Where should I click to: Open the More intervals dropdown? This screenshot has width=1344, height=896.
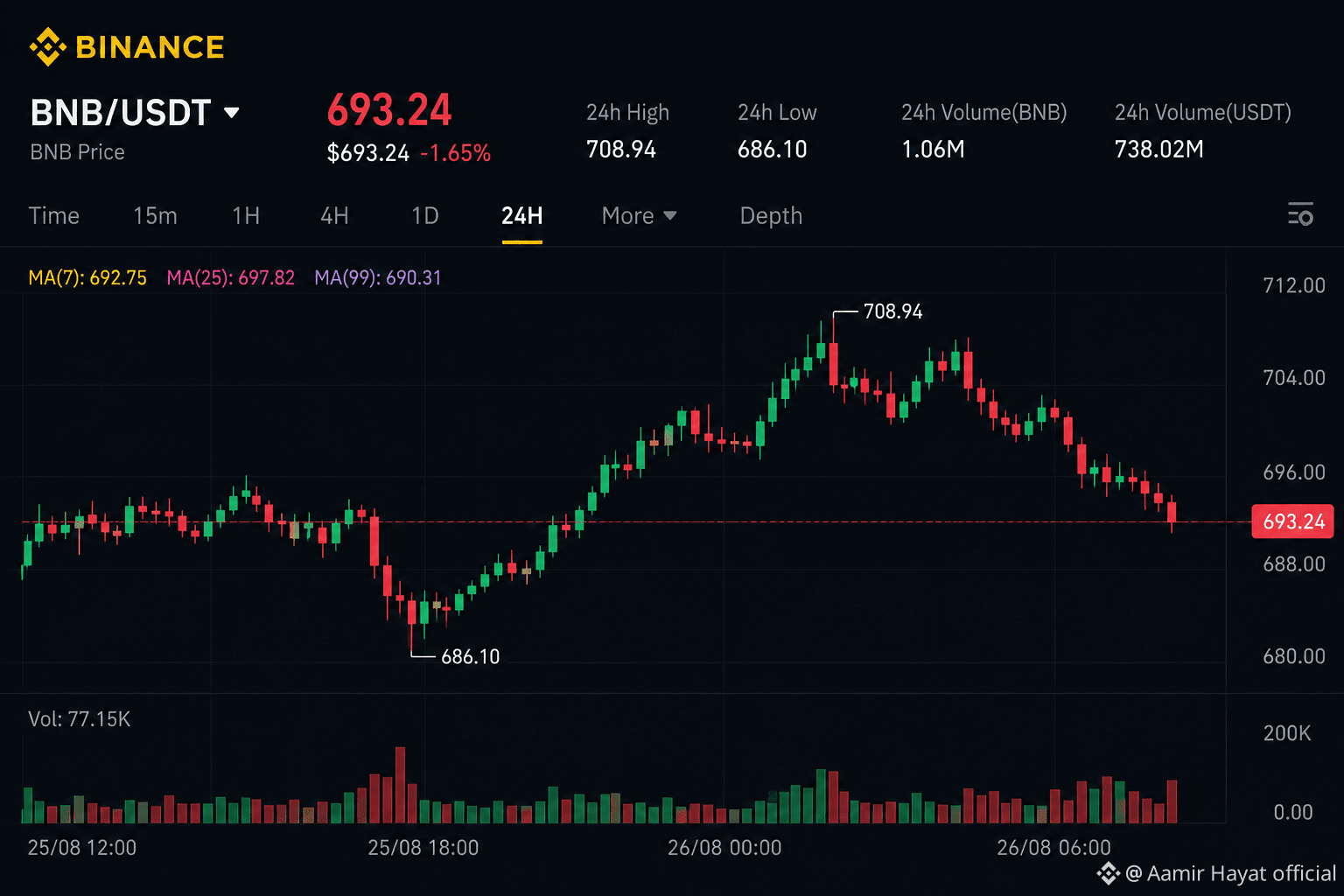pos(639,215)
